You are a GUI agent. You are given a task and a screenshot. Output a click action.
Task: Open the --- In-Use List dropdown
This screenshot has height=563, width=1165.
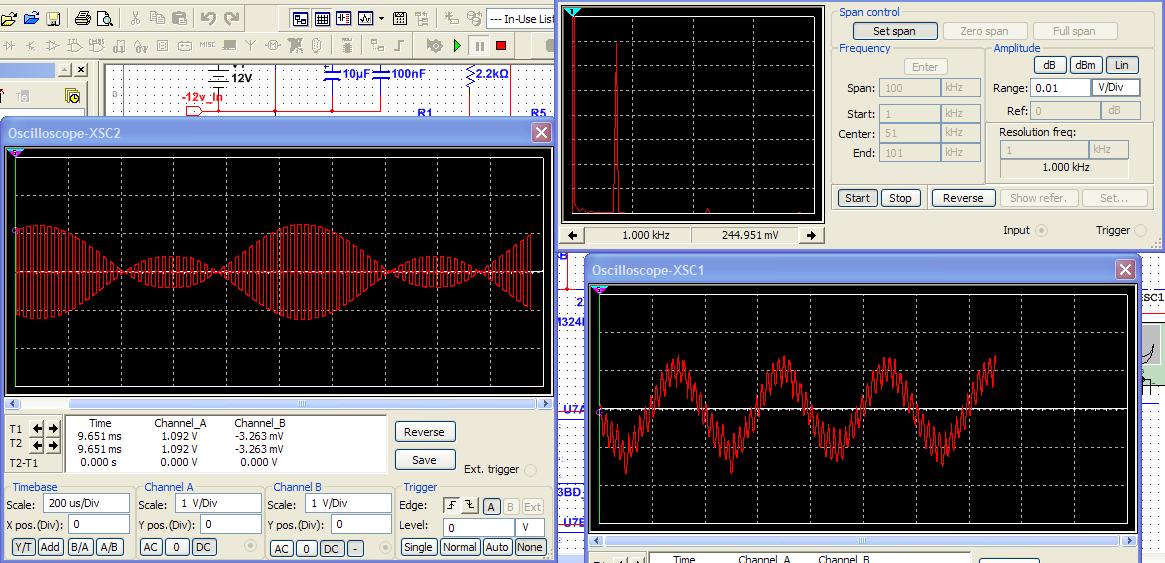pos(521,19)
